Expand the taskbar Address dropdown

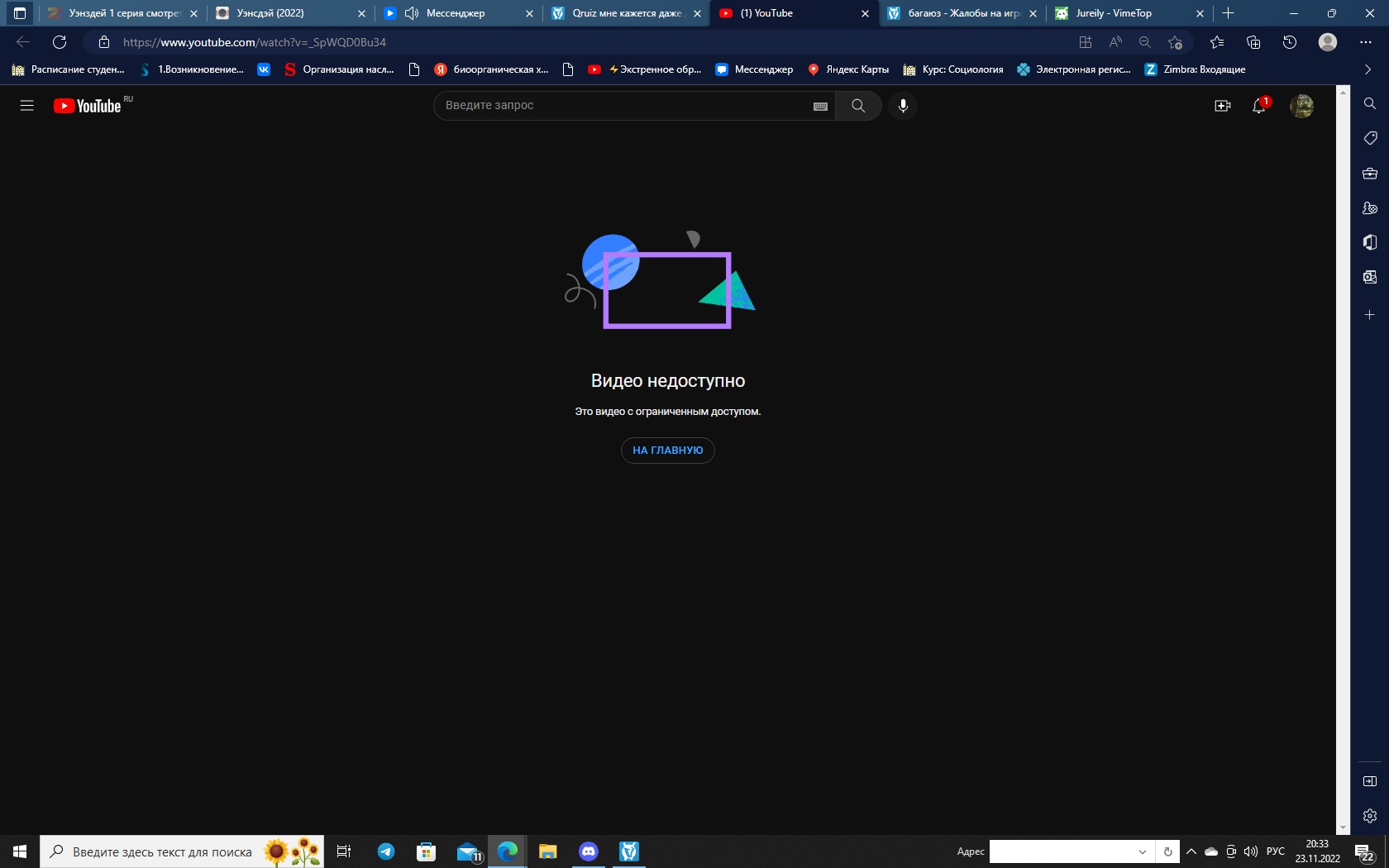click(x=1142, y=851)
